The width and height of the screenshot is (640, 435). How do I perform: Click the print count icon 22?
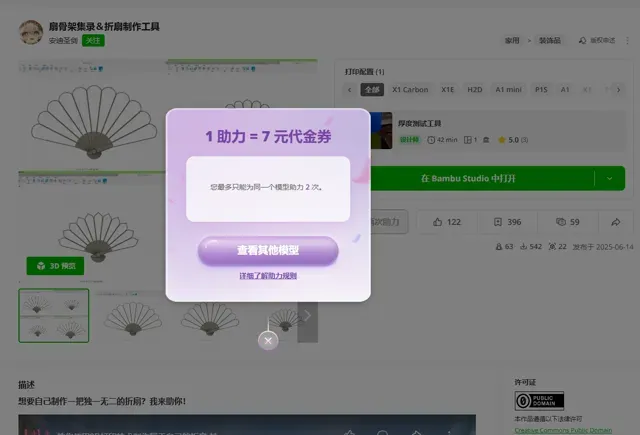point(552,246)
